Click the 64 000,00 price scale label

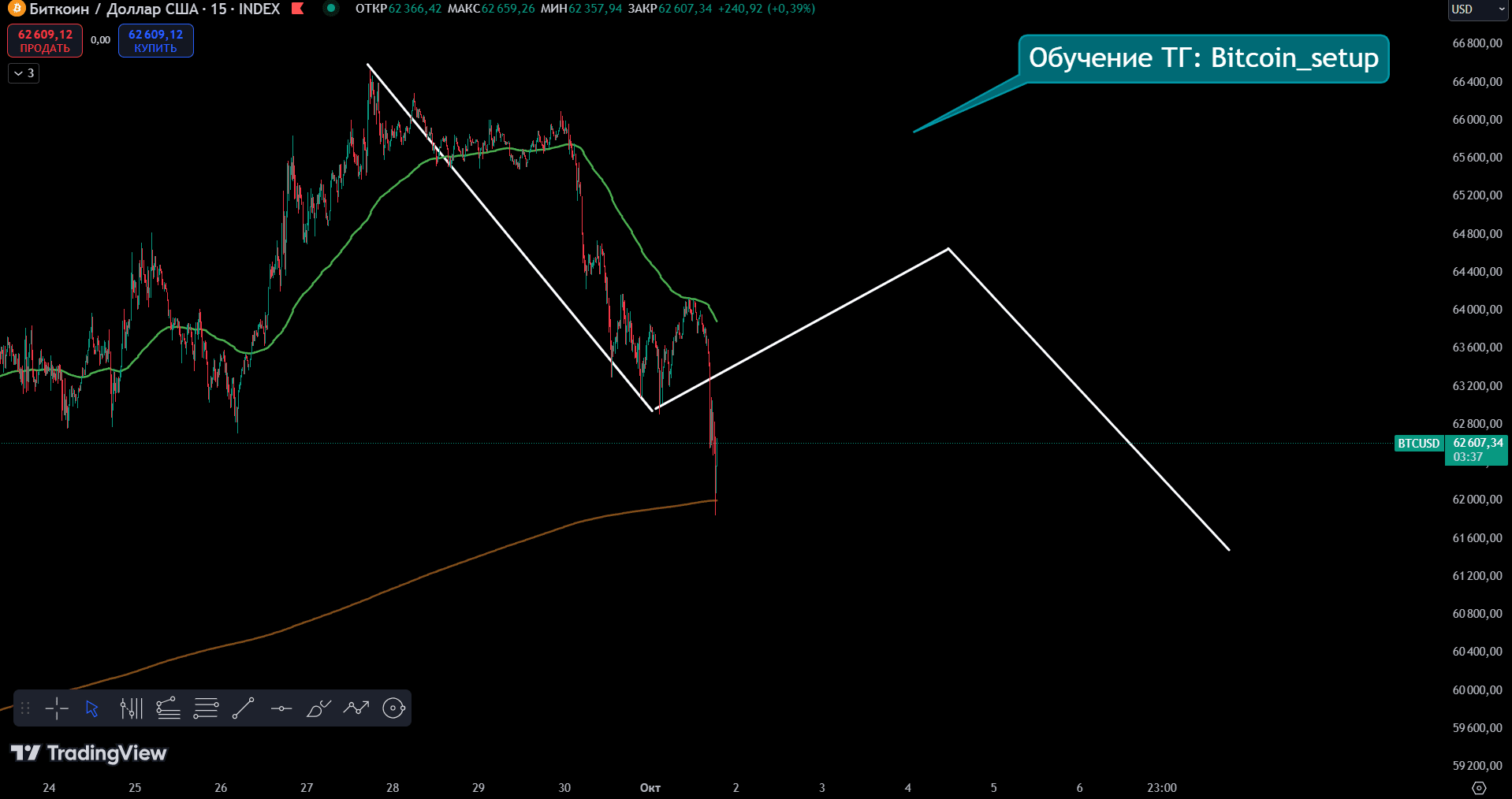click(1477, 310)
